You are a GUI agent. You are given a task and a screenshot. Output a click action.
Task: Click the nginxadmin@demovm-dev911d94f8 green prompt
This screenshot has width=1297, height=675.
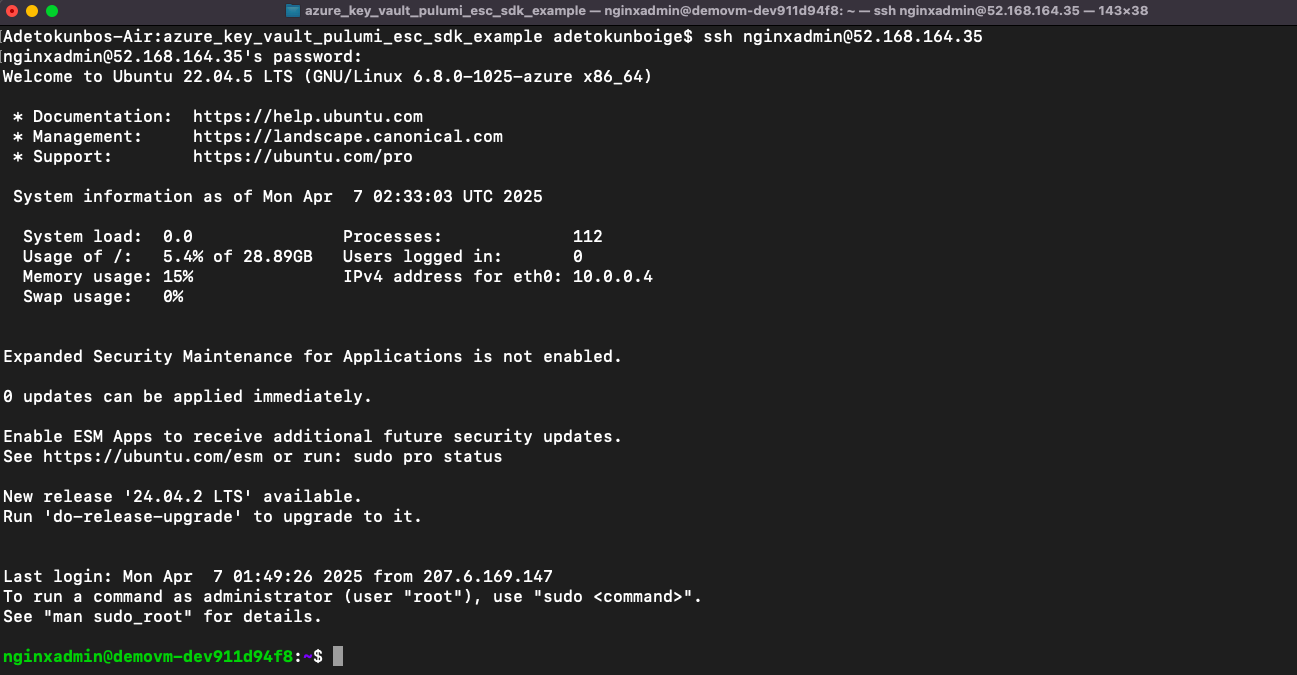148,657
